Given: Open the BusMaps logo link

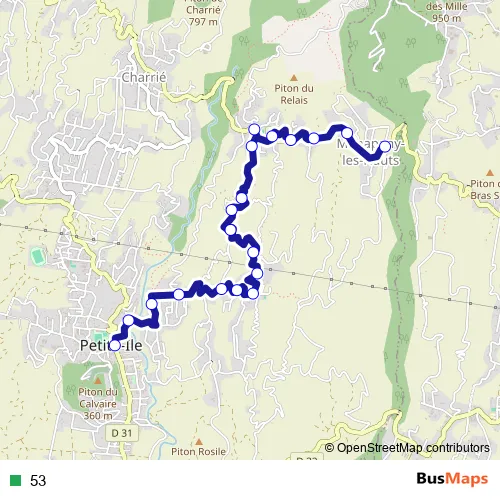Looking at the screenshot, I should point(452,479).
